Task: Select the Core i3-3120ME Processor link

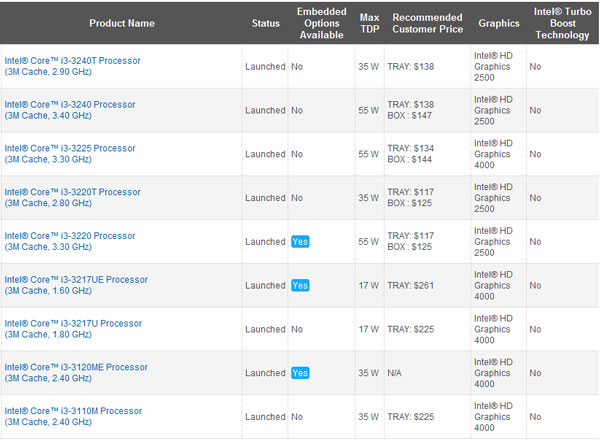Action: pos(75,367)
